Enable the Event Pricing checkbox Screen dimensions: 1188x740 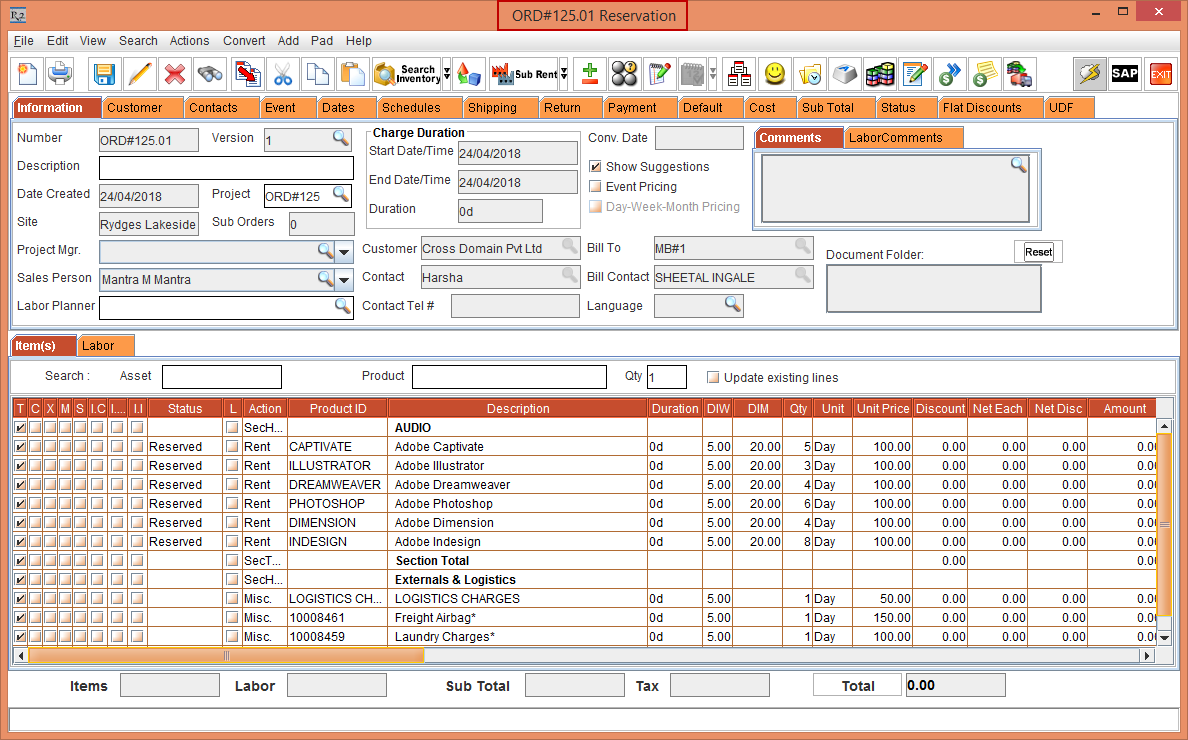pyautogui.click(x=596, y=187)
